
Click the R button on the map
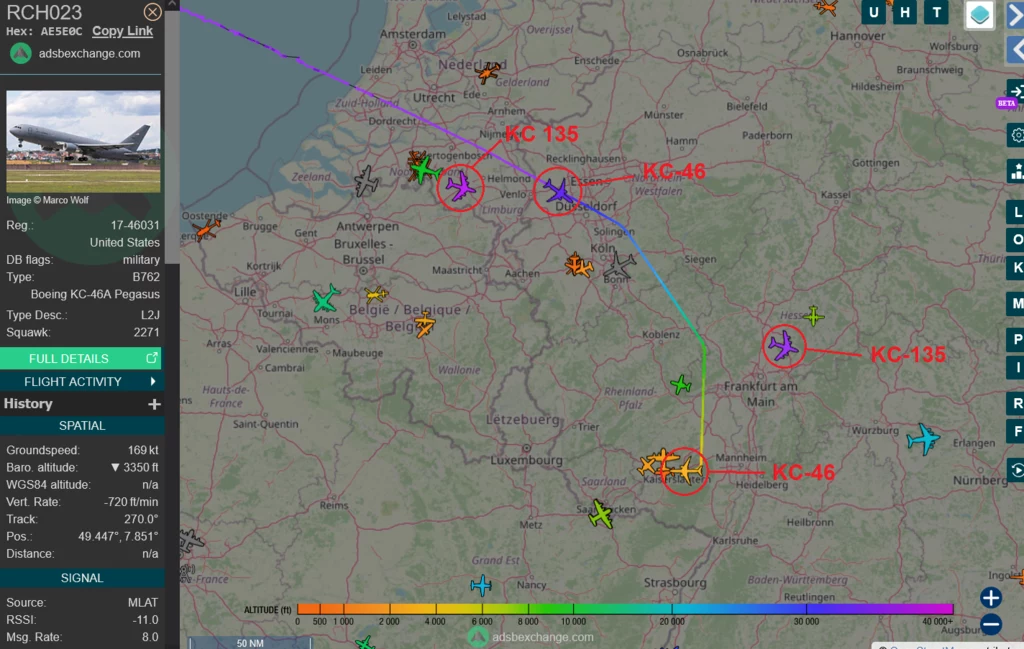coord(1016,404)
